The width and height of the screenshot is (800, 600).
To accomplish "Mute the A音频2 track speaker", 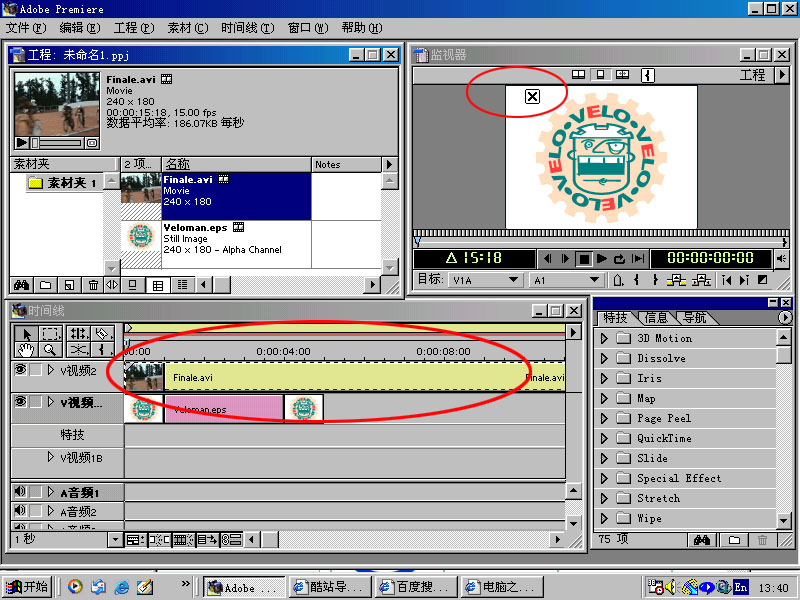I will click(20, 510).
